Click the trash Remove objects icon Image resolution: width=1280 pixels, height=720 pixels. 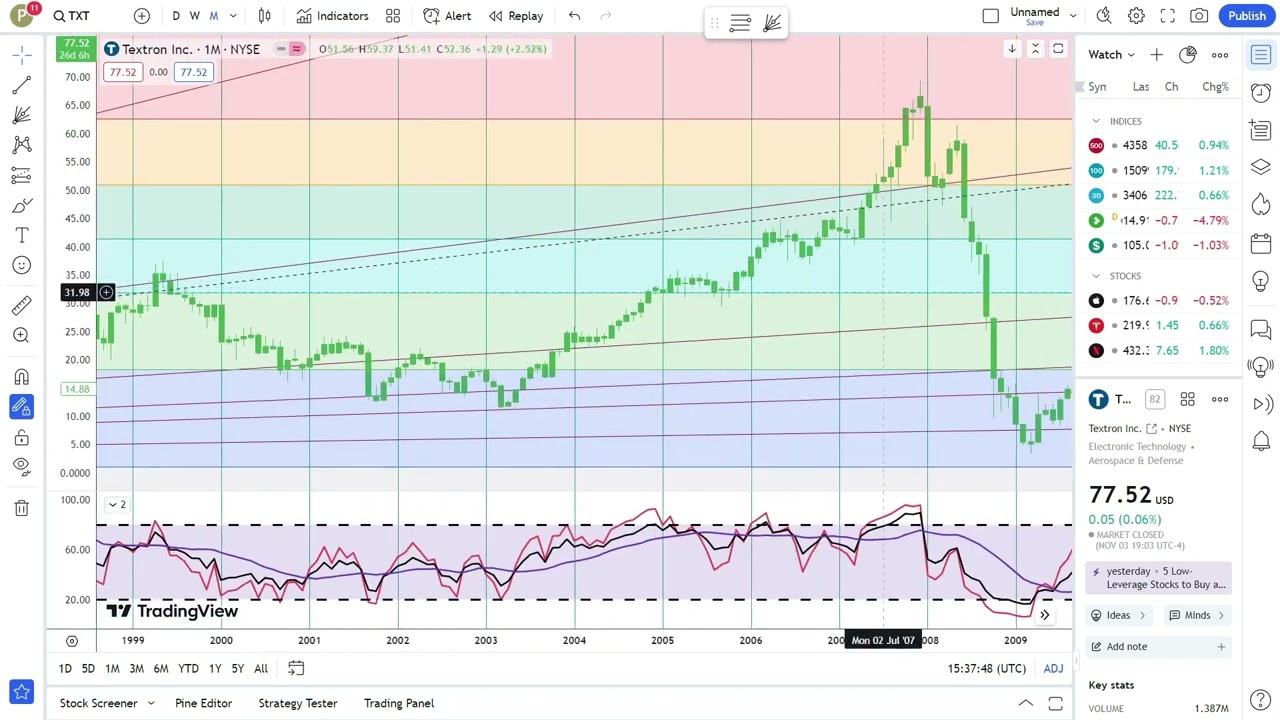pos(22,508)
